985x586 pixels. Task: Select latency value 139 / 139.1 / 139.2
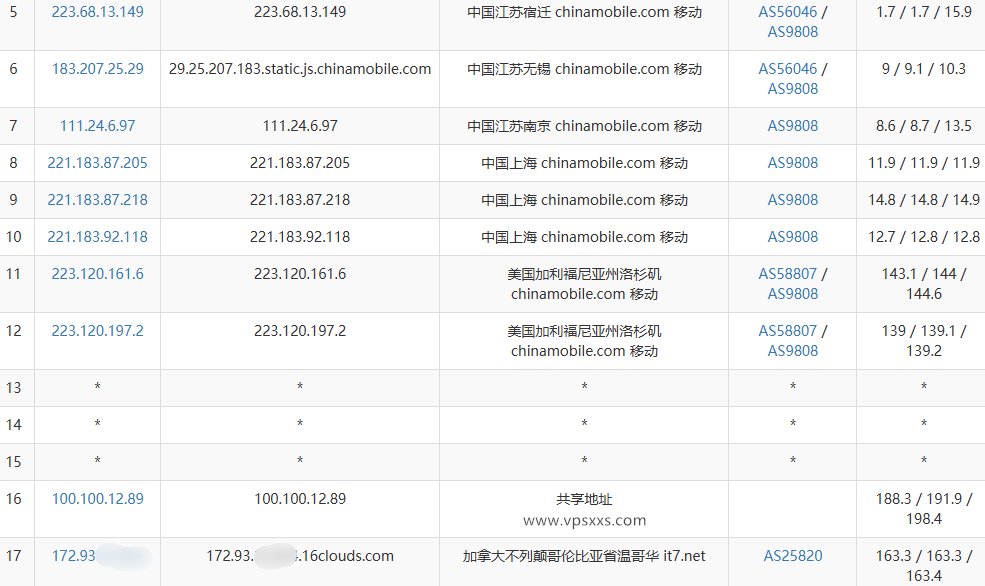pyautogui.click(x=923, y=341)
